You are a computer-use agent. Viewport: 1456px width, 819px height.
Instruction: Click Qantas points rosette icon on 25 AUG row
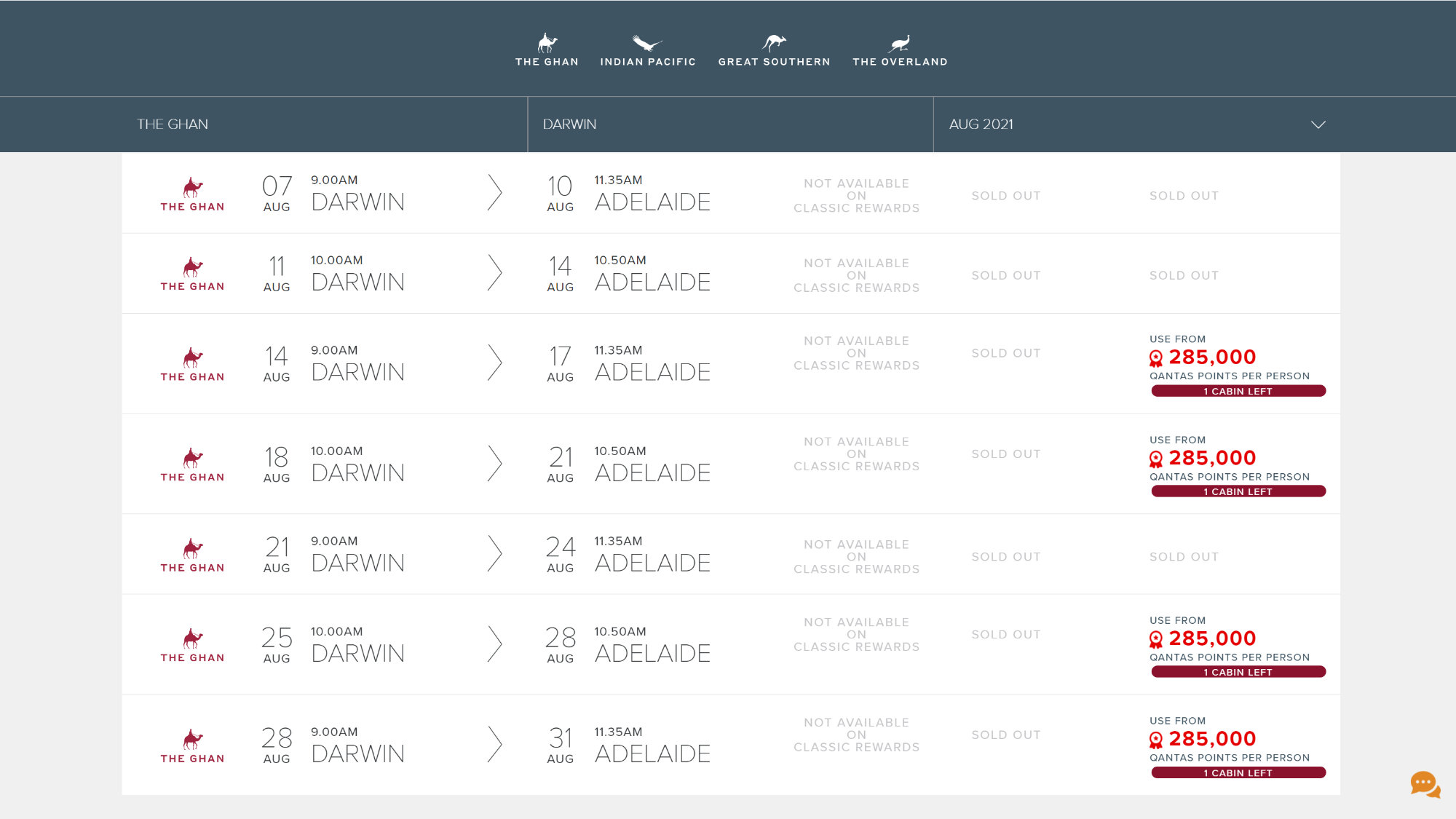[1156, 639]
